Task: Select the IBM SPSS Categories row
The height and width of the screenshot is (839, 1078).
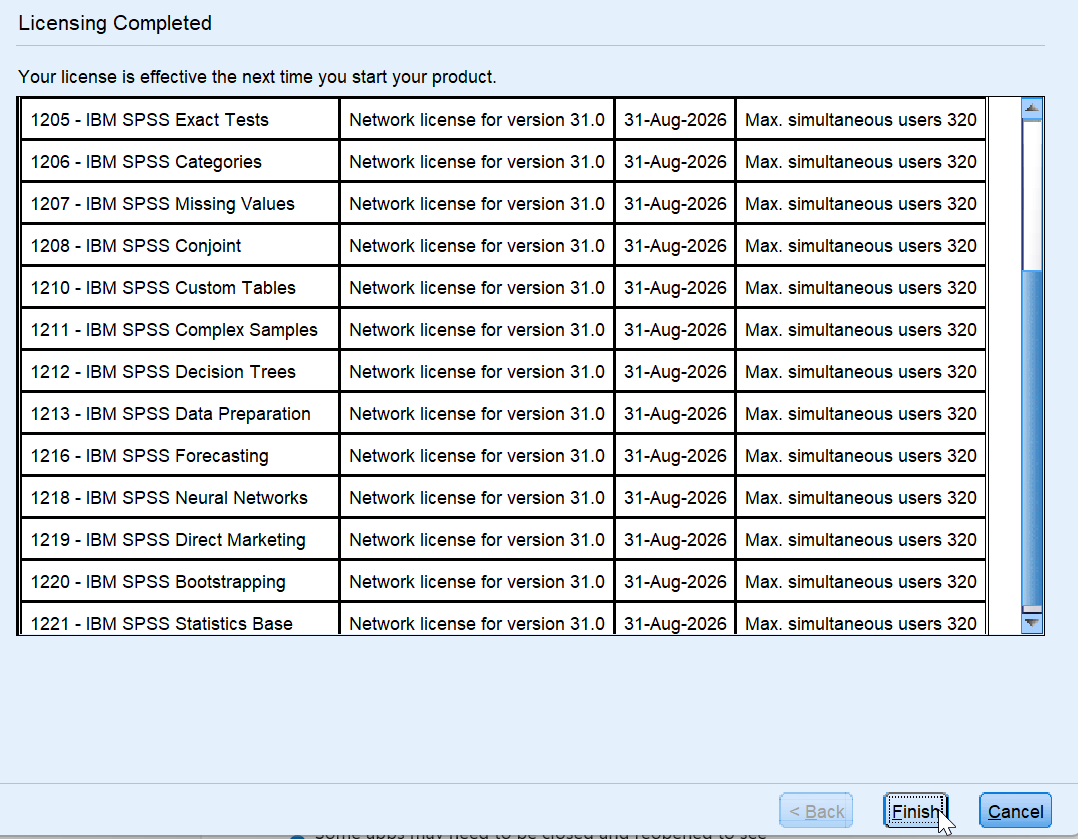Action: click(x=178, y=161)
